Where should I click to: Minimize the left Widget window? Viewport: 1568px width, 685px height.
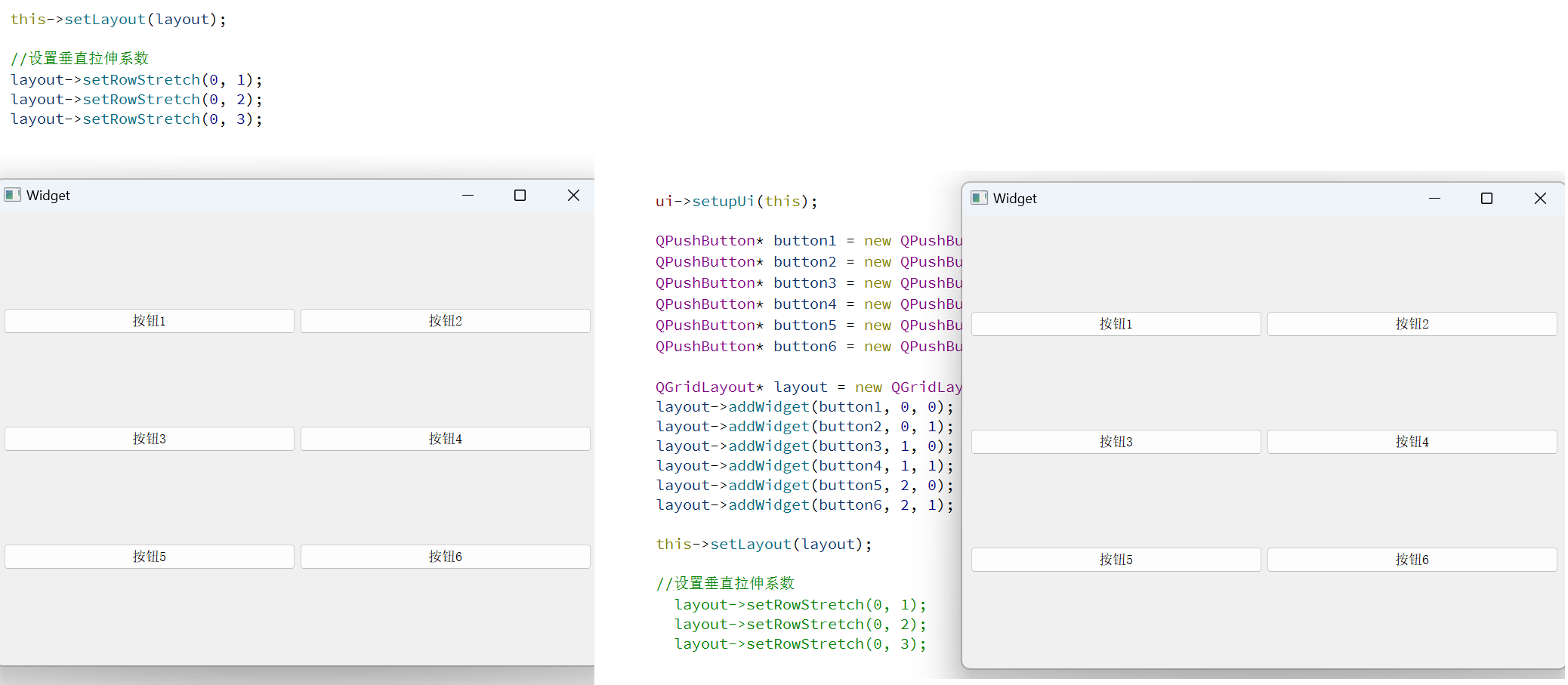(x=468, y=195)
